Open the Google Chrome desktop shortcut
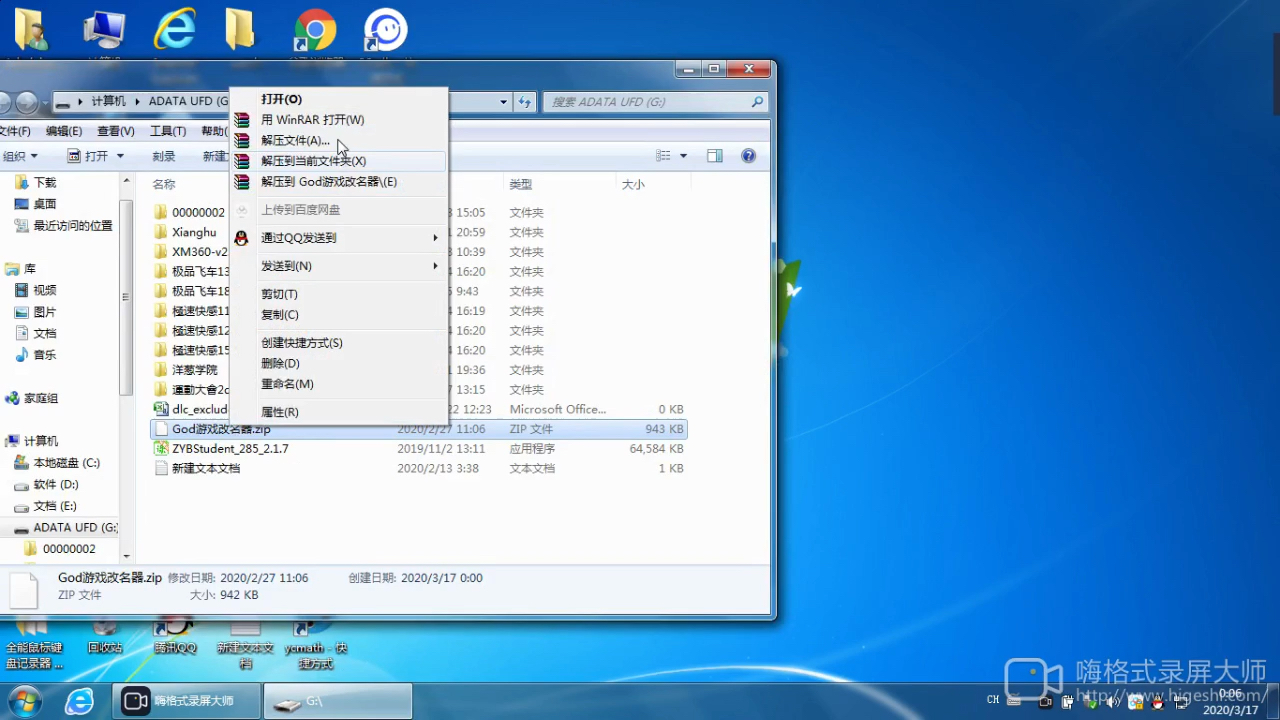This screenshot has height=720, width=1280. 314,31
